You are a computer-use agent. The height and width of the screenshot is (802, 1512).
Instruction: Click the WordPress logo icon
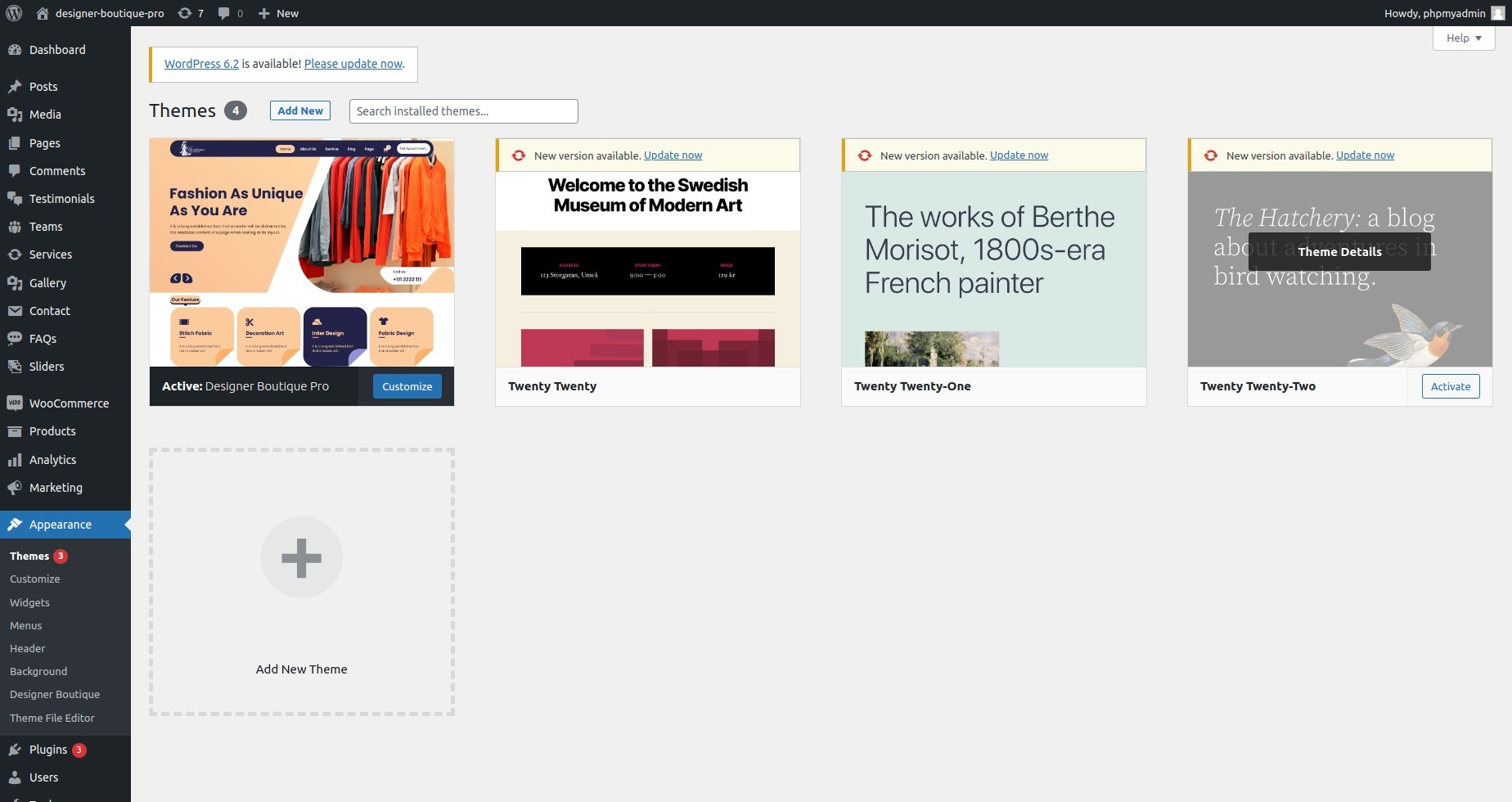(x=14, y=13)
